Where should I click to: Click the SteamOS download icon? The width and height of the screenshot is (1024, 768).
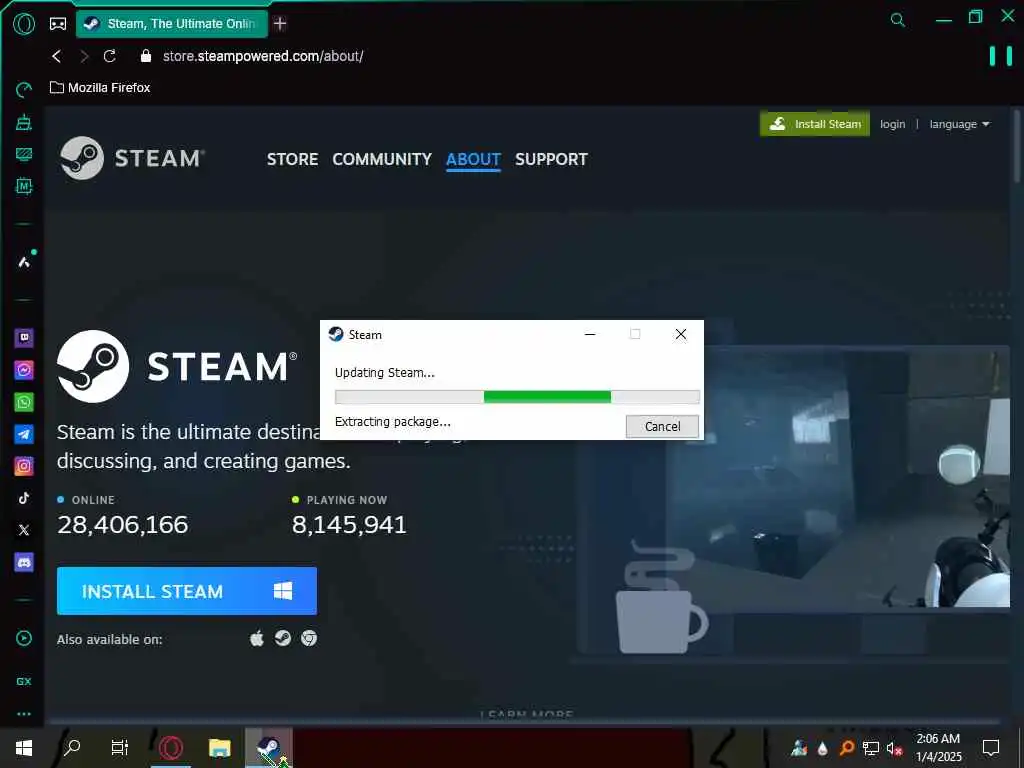point(283,638)
